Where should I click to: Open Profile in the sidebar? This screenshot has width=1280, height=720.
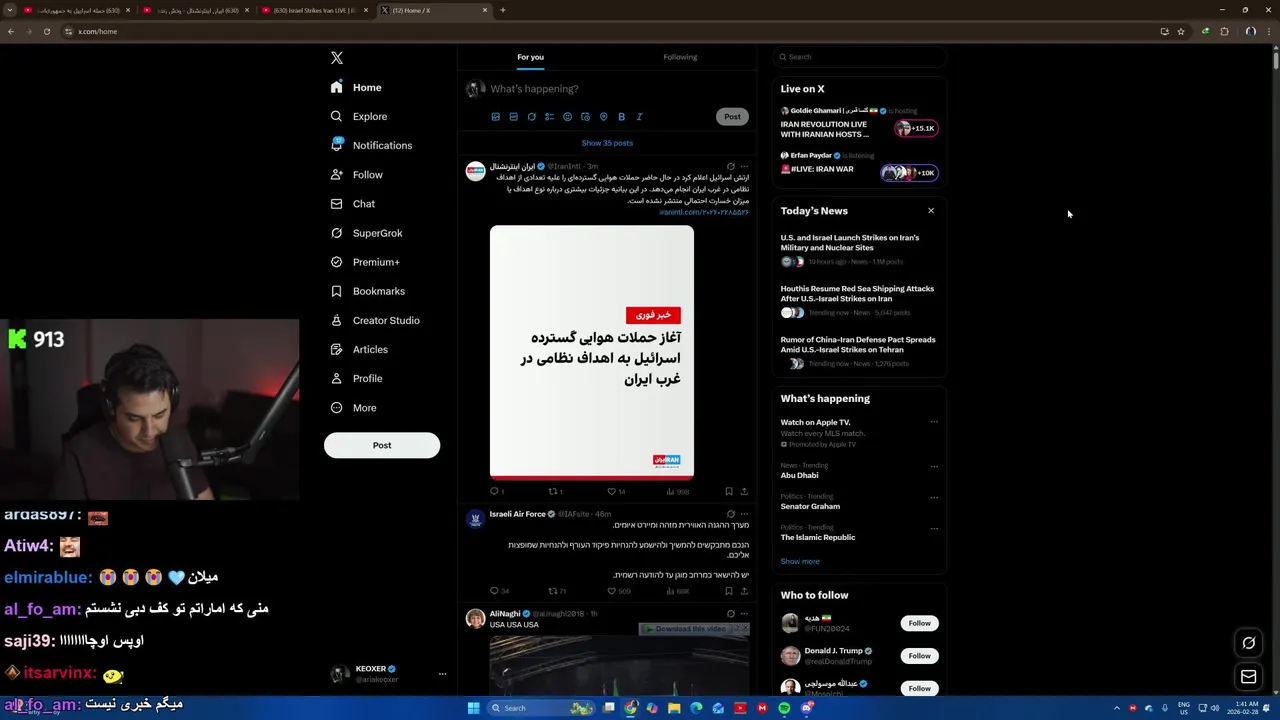point(357,378)
